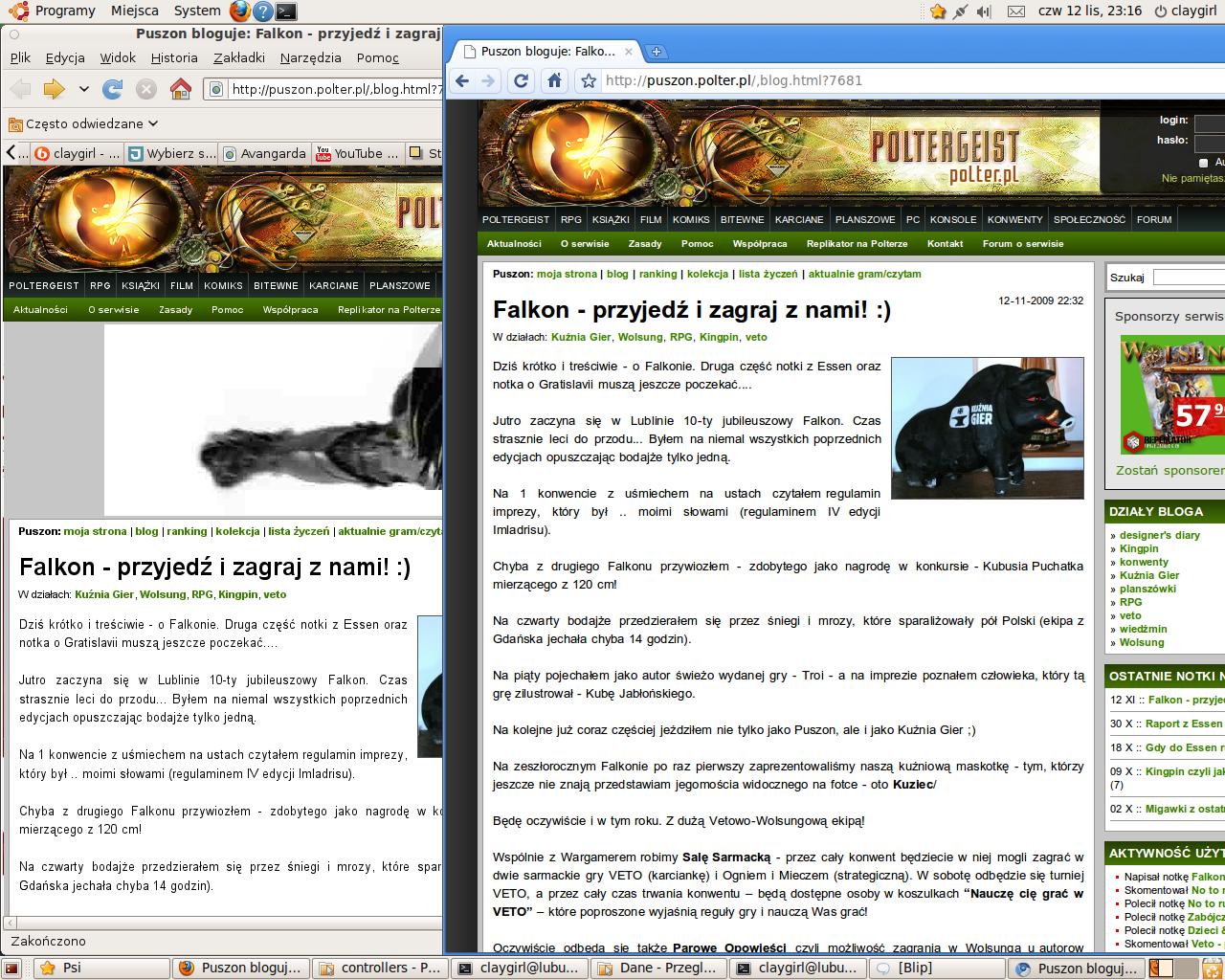Click the Firefox address bar URL
1225x980 pixels.
click(x=336, y=89)
